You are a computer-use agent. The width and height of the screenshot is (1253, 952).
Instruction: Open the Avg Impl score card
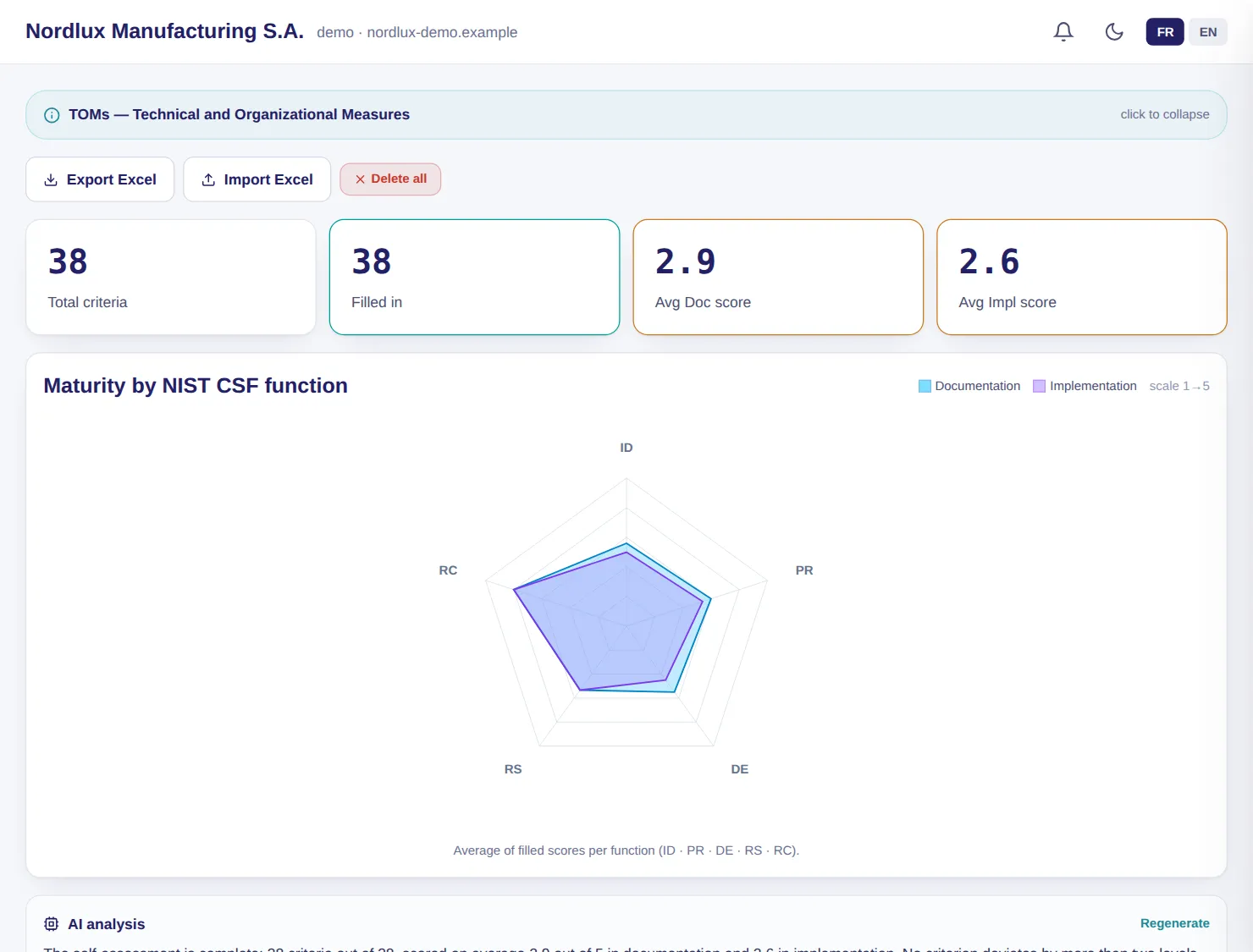(x=1082, y=278)
